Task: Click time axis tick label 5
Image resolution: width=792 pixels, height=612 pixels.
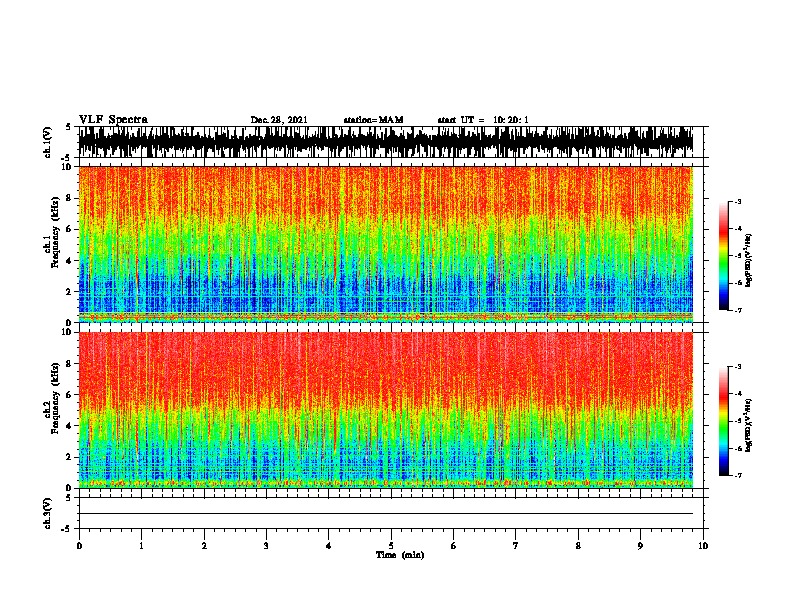Action: point(391,546)
